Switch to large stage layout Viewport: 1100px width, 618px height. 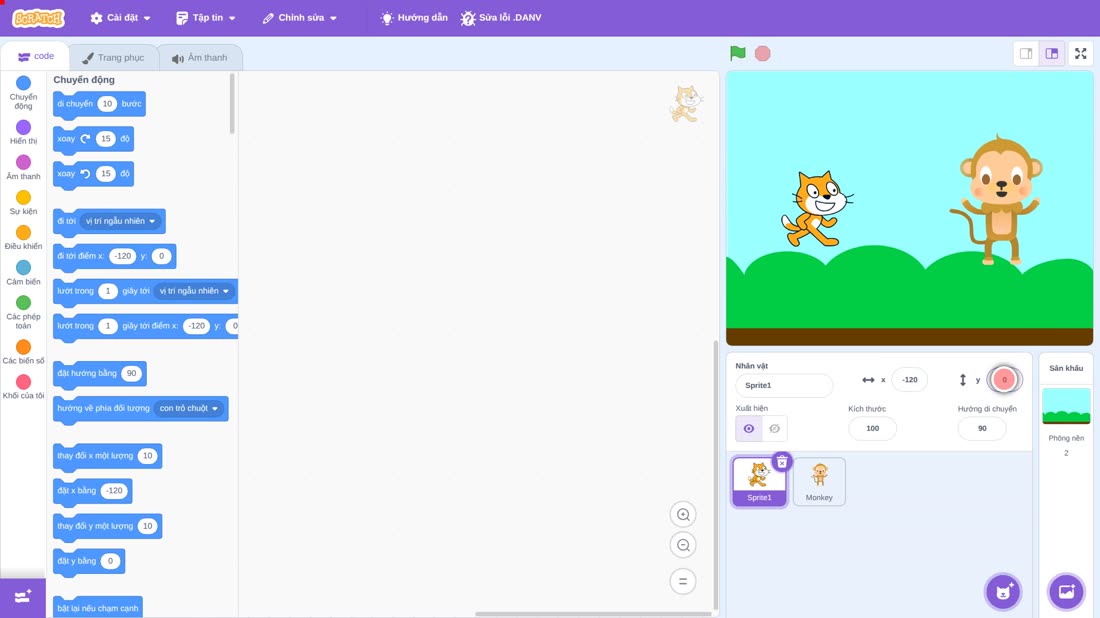(1052, 53)
